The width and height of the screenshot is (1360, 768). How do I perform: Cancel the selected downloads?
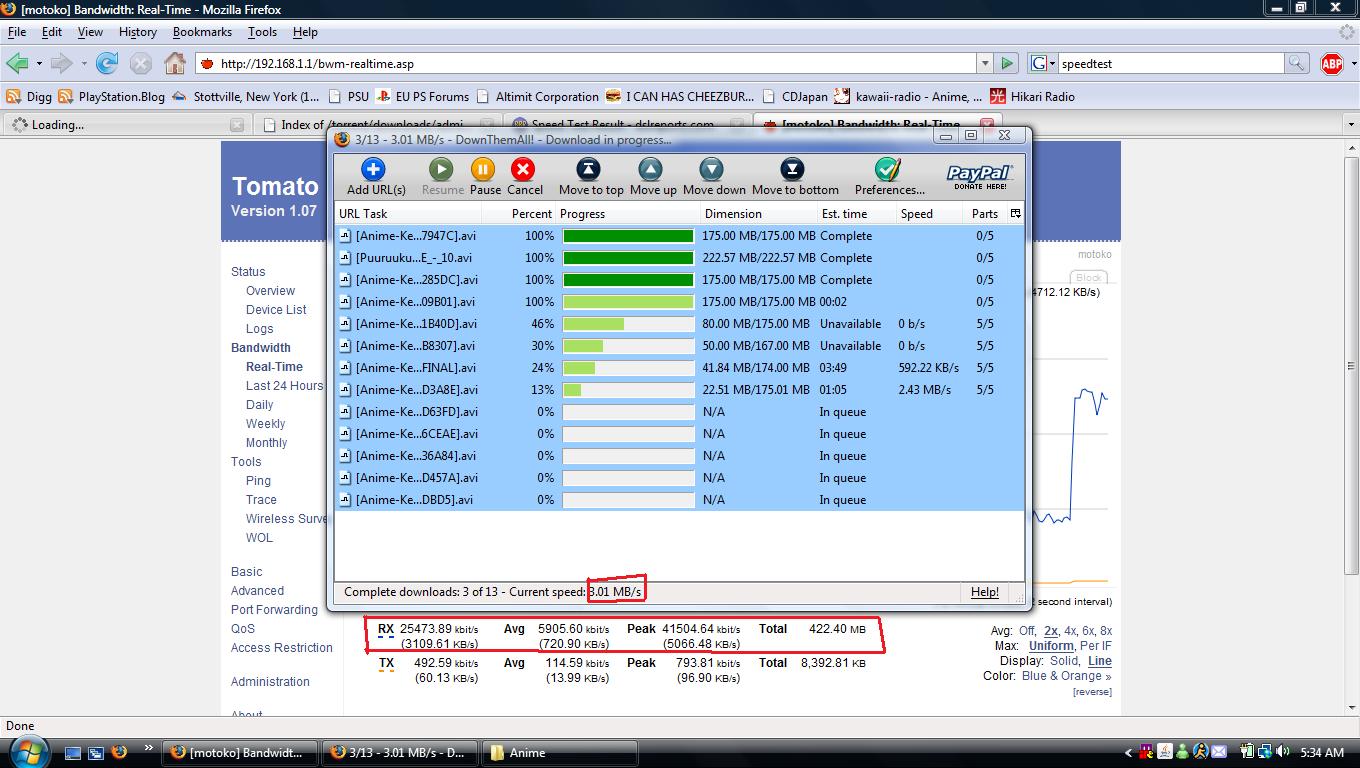523,169
